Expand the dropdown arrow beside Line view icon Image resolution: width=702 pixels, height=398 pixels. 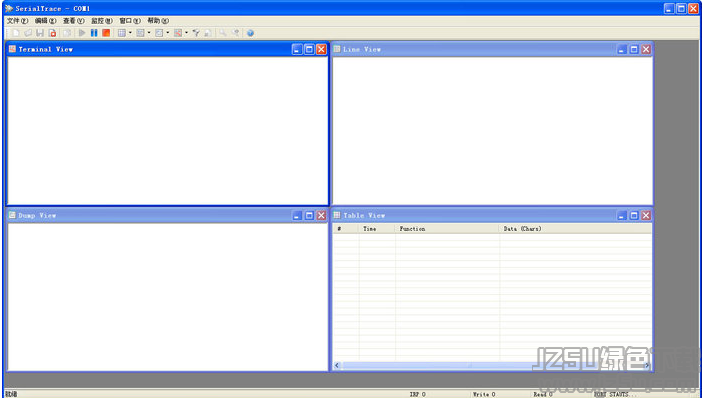click(x=149, y=33)
